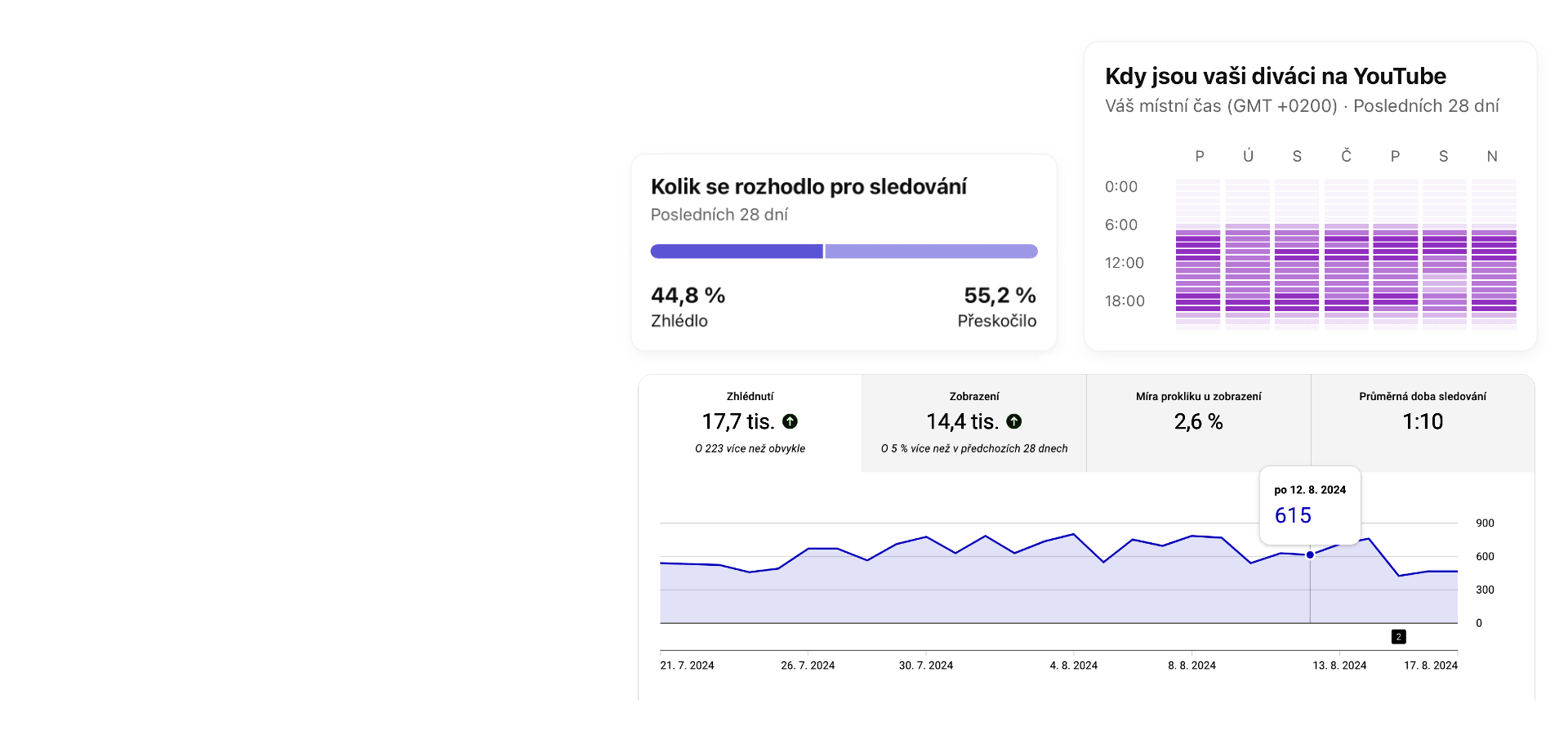Click the 12:00 time label in heatmap
Screen dimensions: 1568x739
[1125, 263]
